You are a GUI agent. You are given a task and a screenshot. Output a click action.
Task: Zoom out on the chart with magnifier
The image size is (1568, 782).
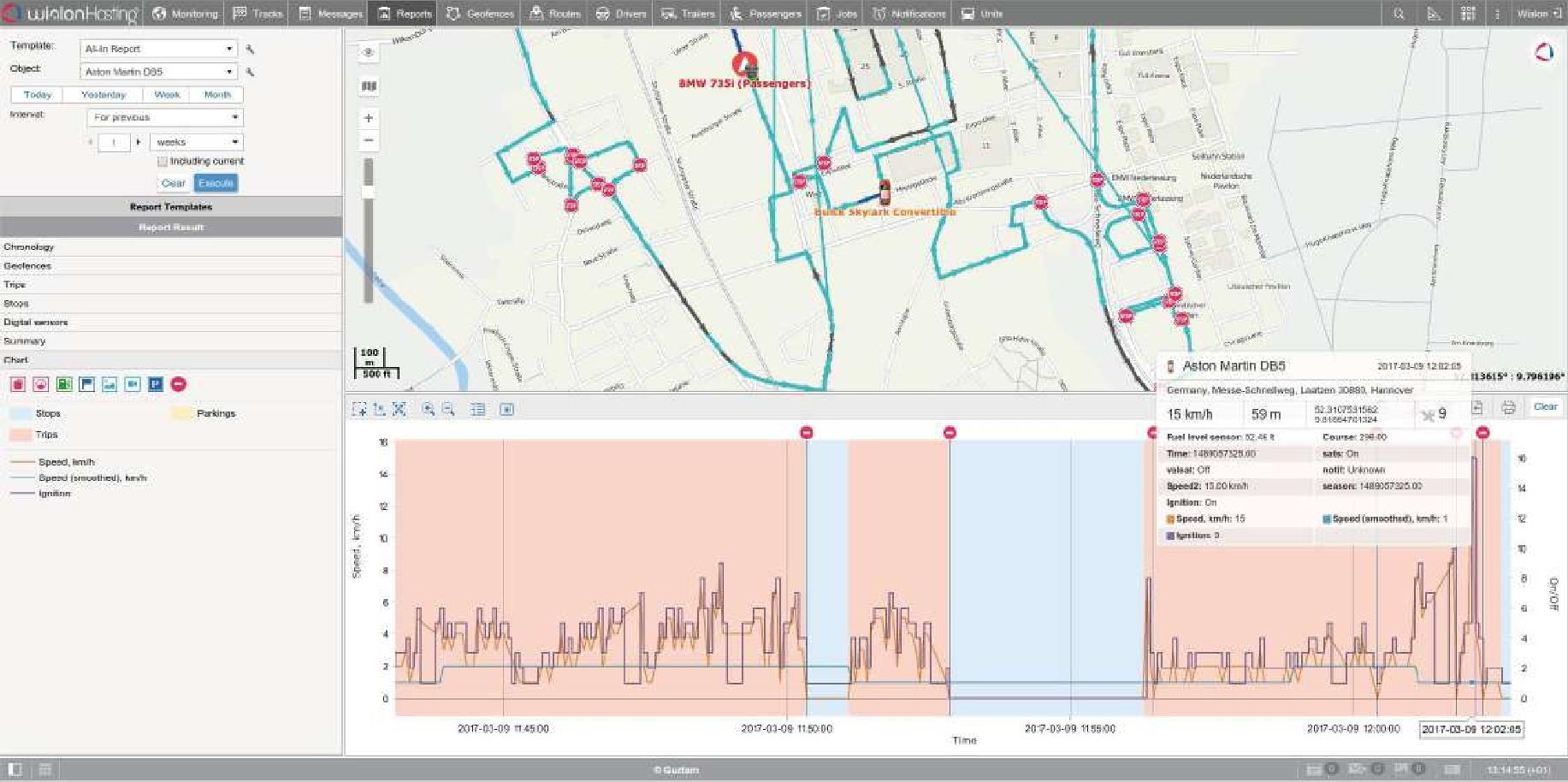448,410
